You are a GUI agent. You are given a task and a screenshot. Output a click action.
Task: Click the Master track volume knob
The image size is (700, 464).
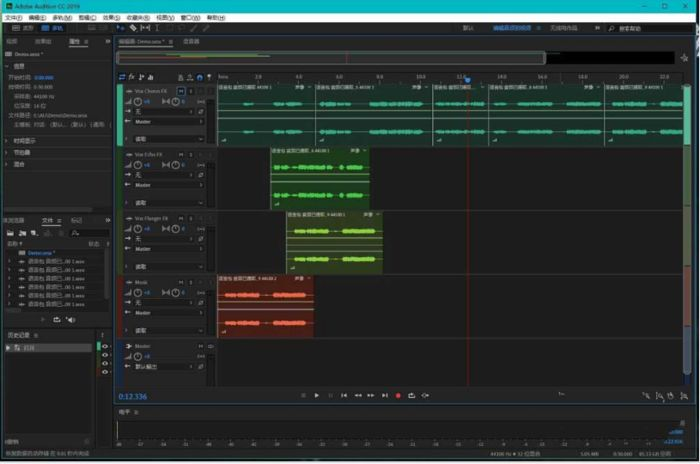pyautogui.click(x=138, y=356)
